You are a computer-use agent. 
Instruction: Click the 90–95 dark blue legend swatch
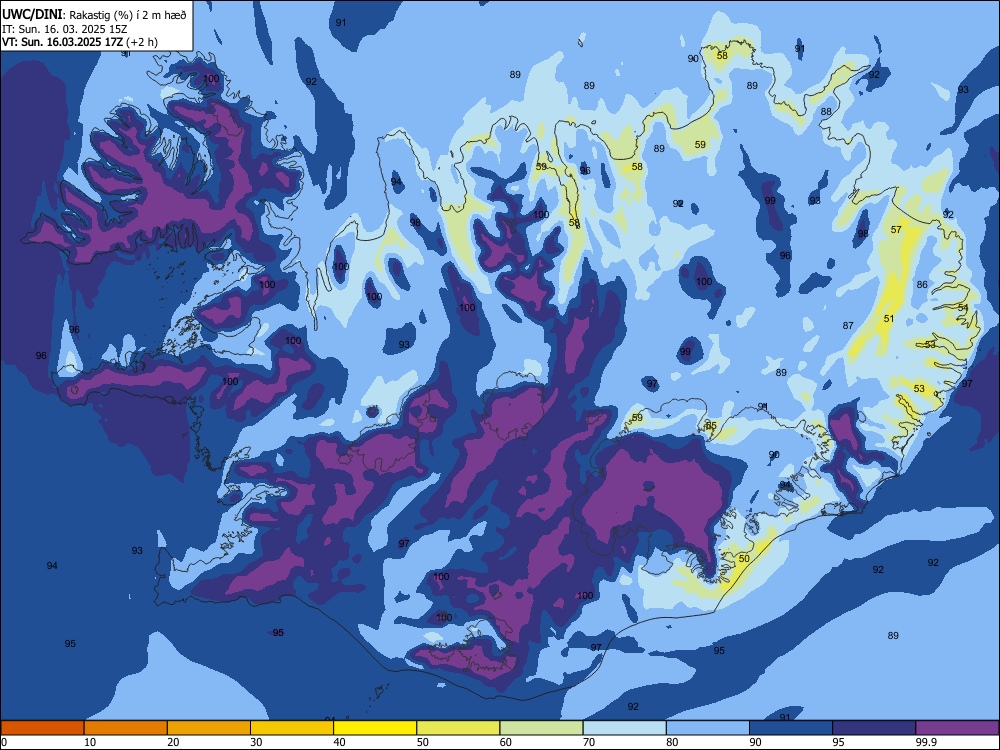click(791, 728)
